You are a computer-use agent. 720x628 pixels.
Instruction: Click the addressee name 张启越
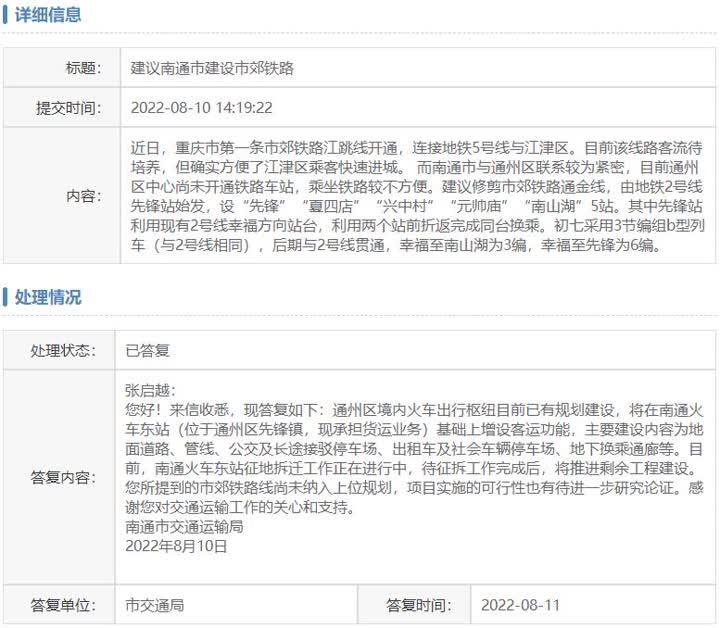coord(147,391)
